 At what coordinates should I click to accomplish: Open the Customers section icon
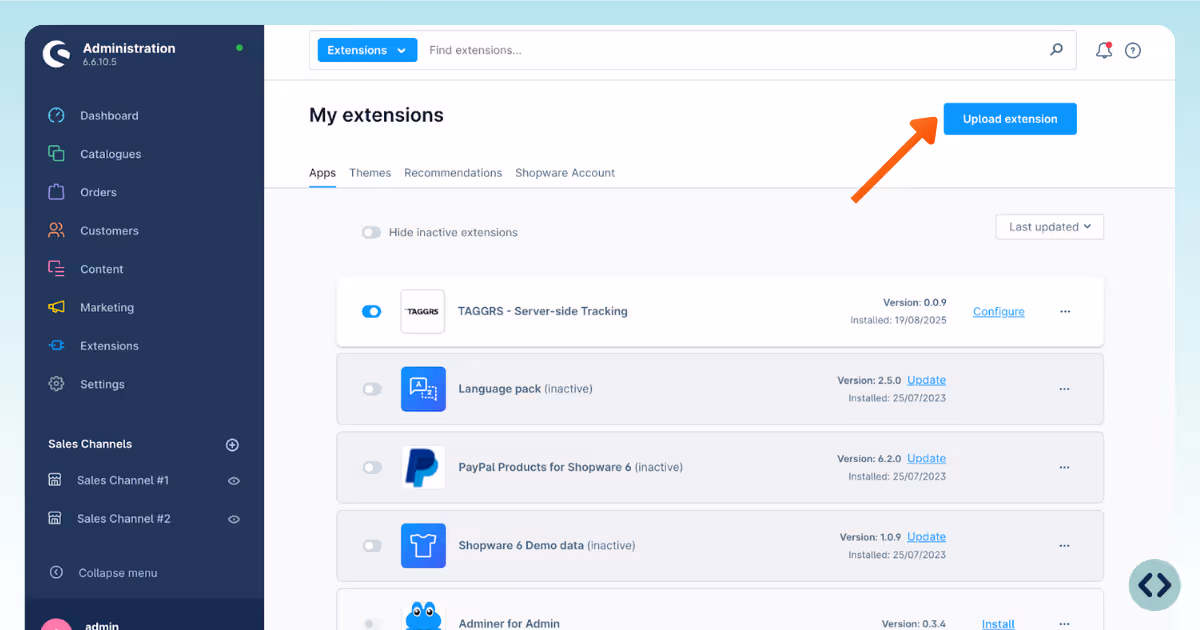[56, 230]
